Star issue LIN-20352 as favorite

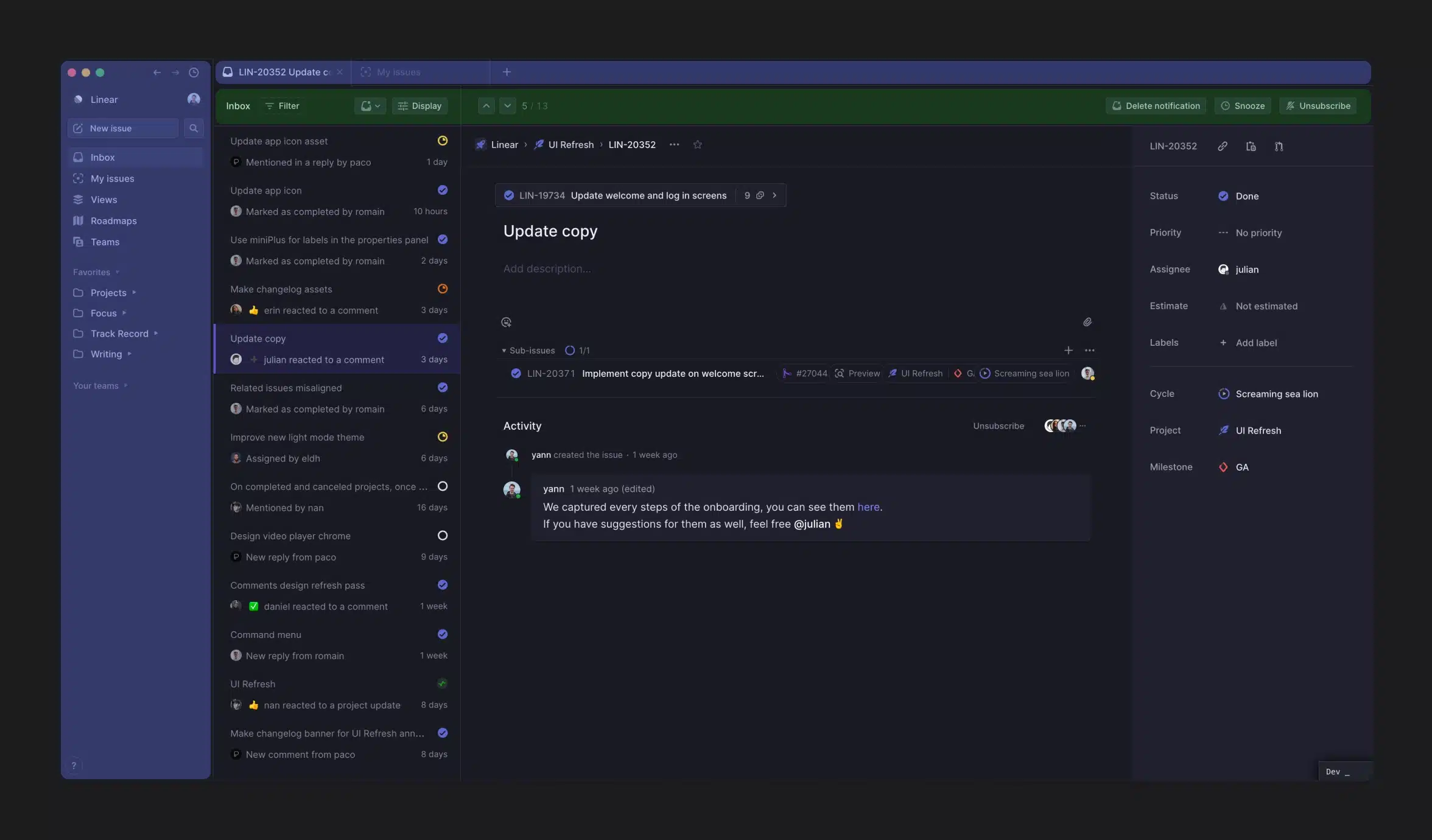tap(698, 144)
